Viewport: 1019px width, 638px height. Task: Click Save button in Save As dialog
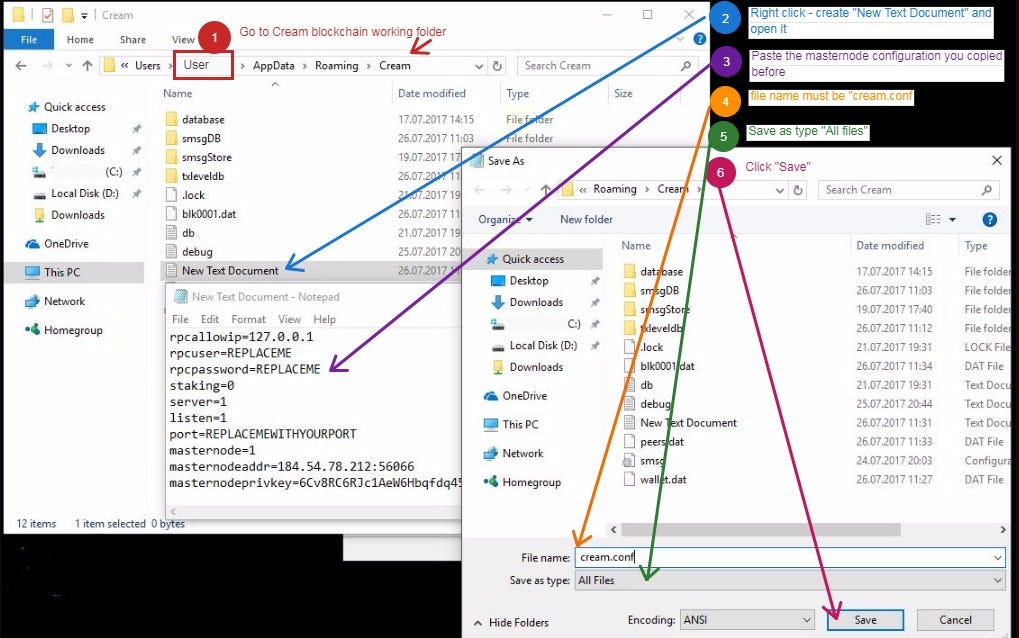[865, 620]
